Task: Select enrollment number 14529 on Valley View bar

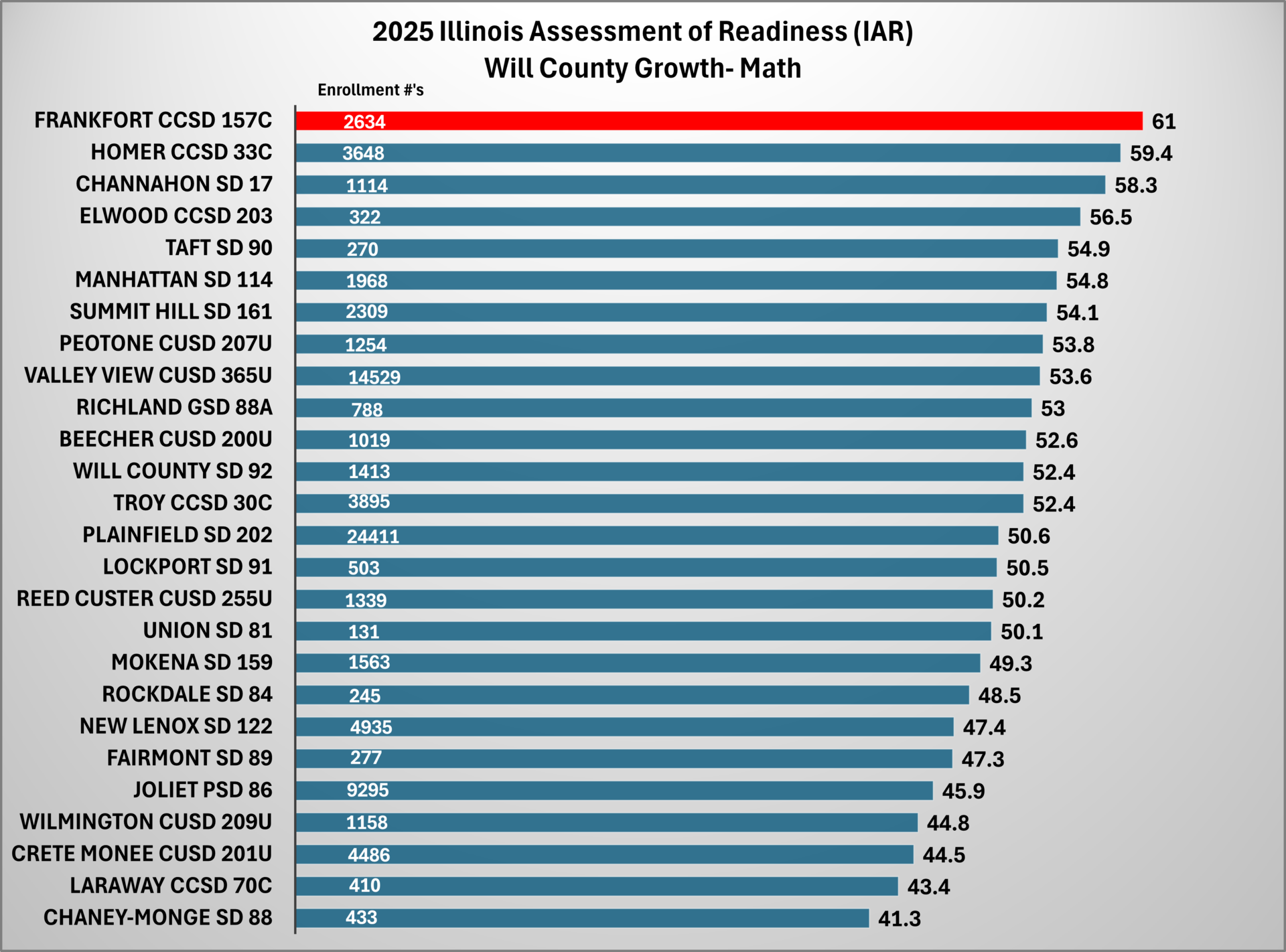Action: 374,377
